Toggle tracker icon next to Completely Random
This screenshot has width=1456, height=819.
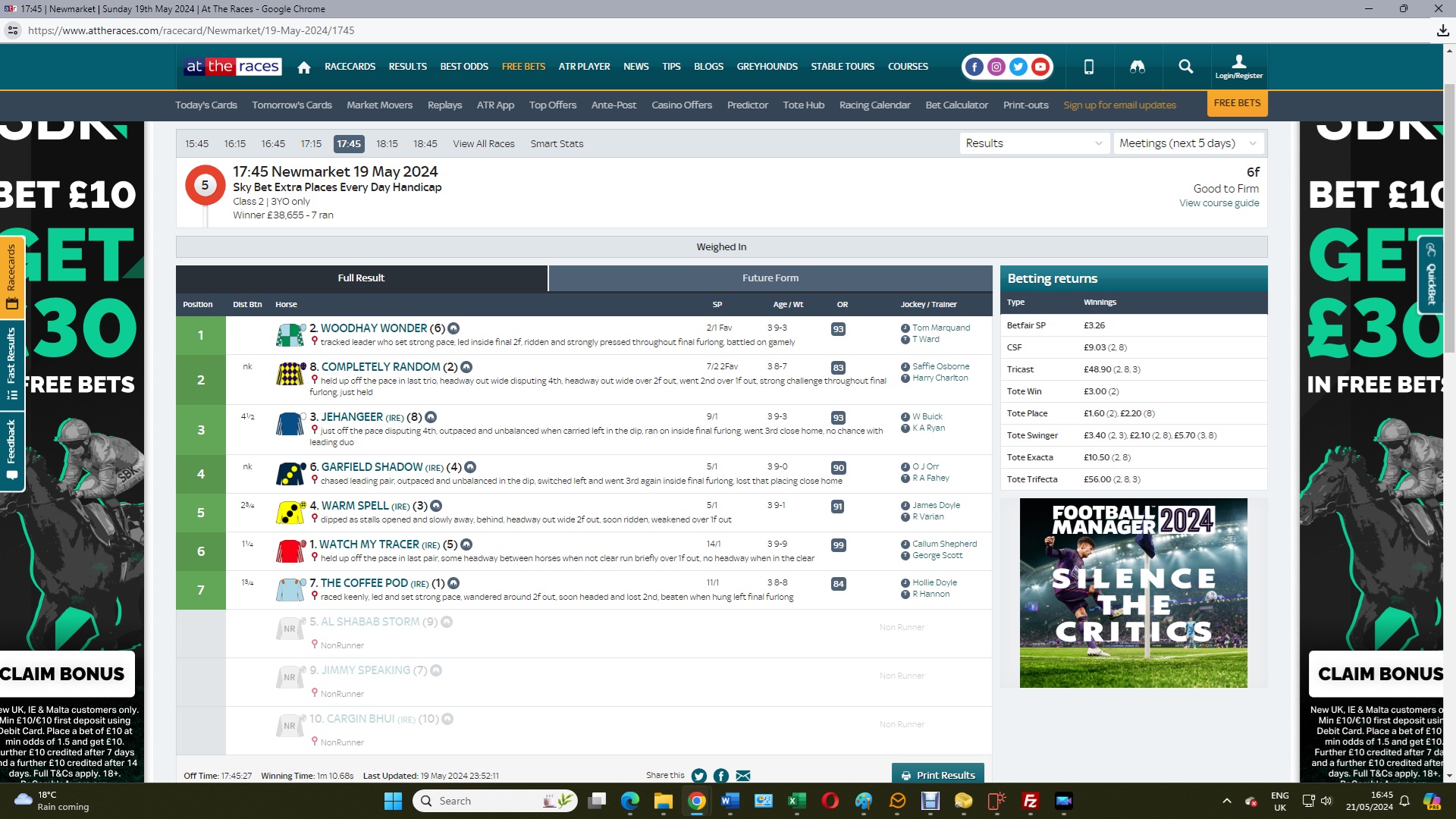tap(466, 367)
